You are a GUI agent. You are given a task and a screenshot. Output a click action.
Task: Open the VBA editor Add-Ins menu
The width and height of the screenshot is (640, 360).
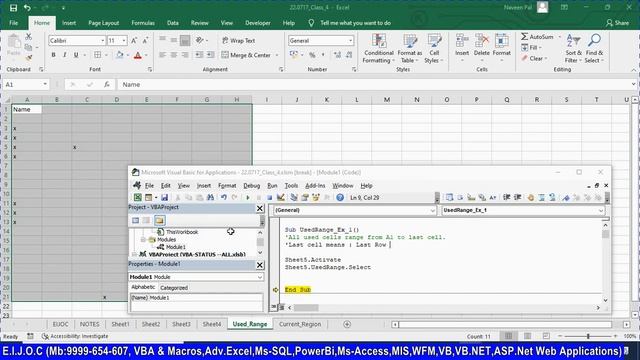point(315,185)
